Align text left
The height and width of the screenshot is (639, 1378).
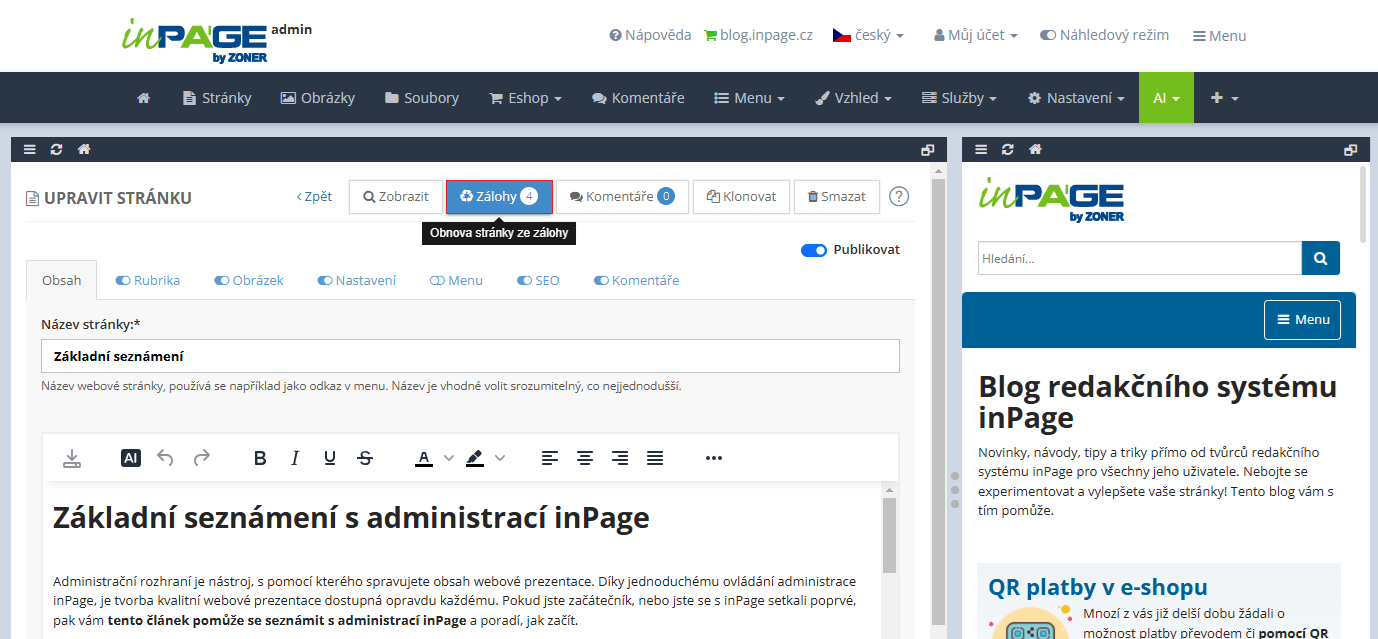550,458
